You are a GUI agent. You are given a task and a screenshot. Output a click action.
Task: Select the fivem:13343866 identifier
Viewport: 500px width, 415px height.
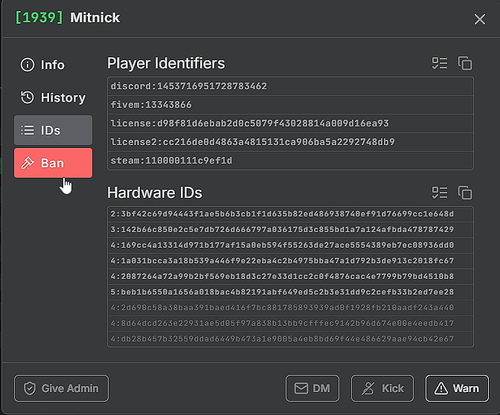point(290,105)
